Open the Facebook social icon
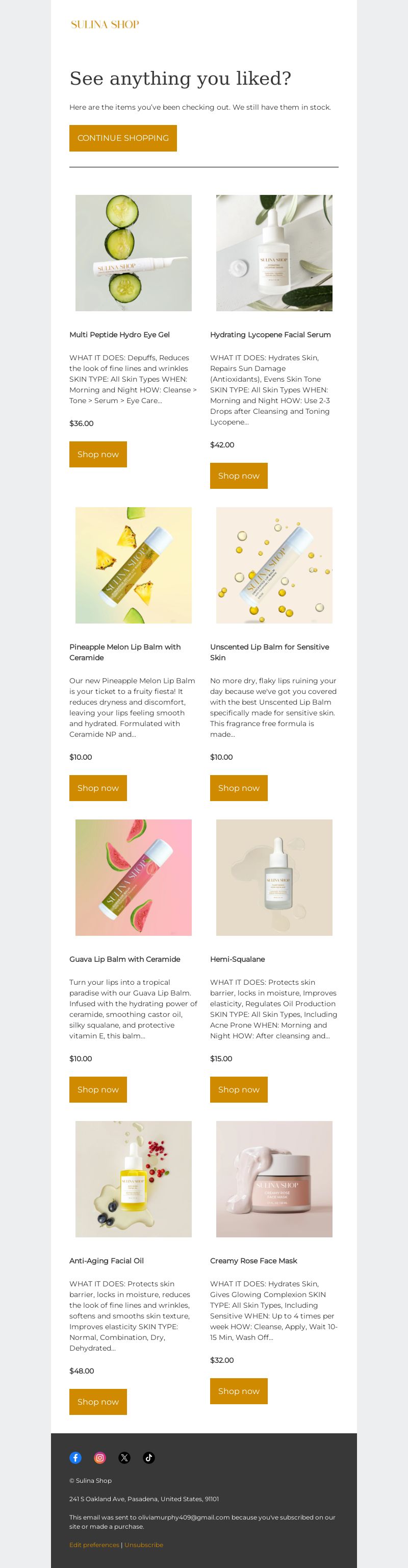The height and width of the screenshot is (1568, 408). point(75,1457)
